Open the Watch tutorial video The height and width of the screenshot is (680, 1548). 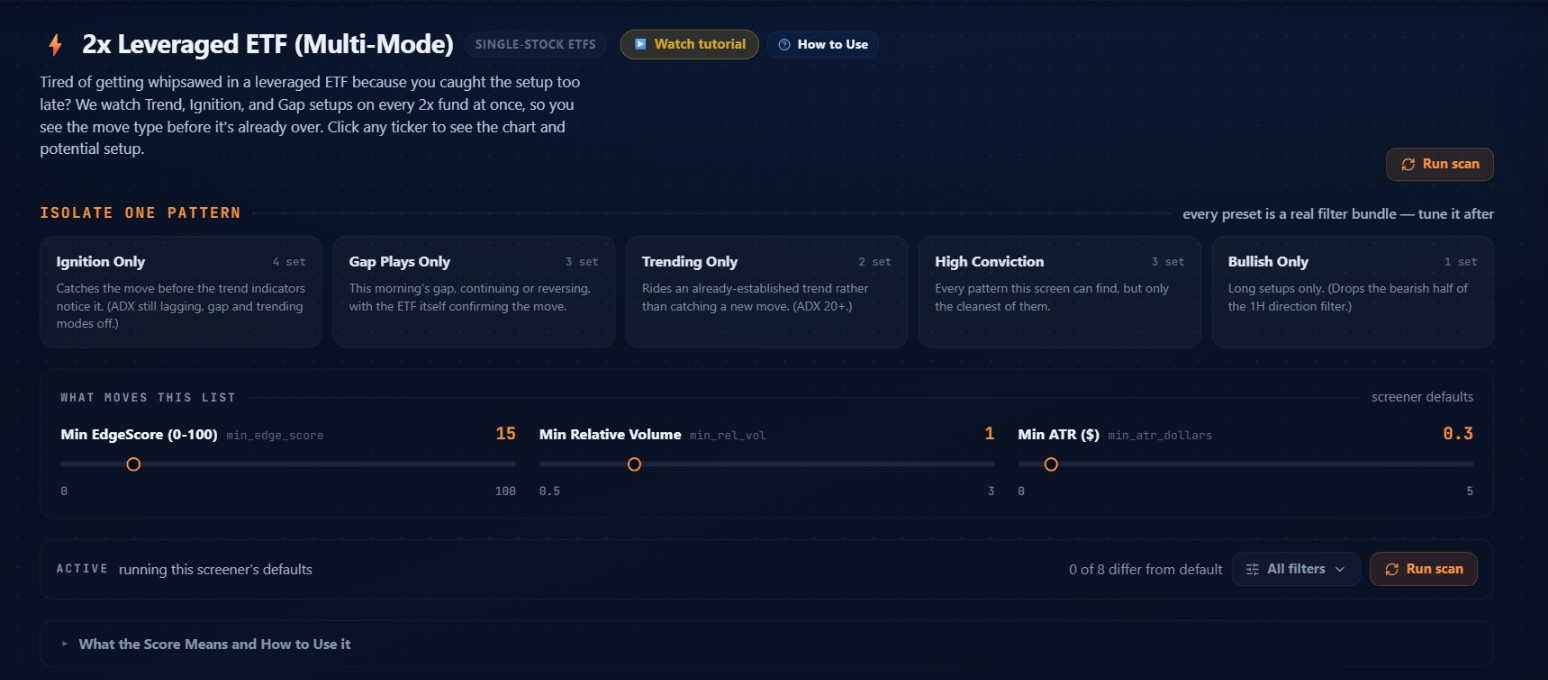click(689, 44)
